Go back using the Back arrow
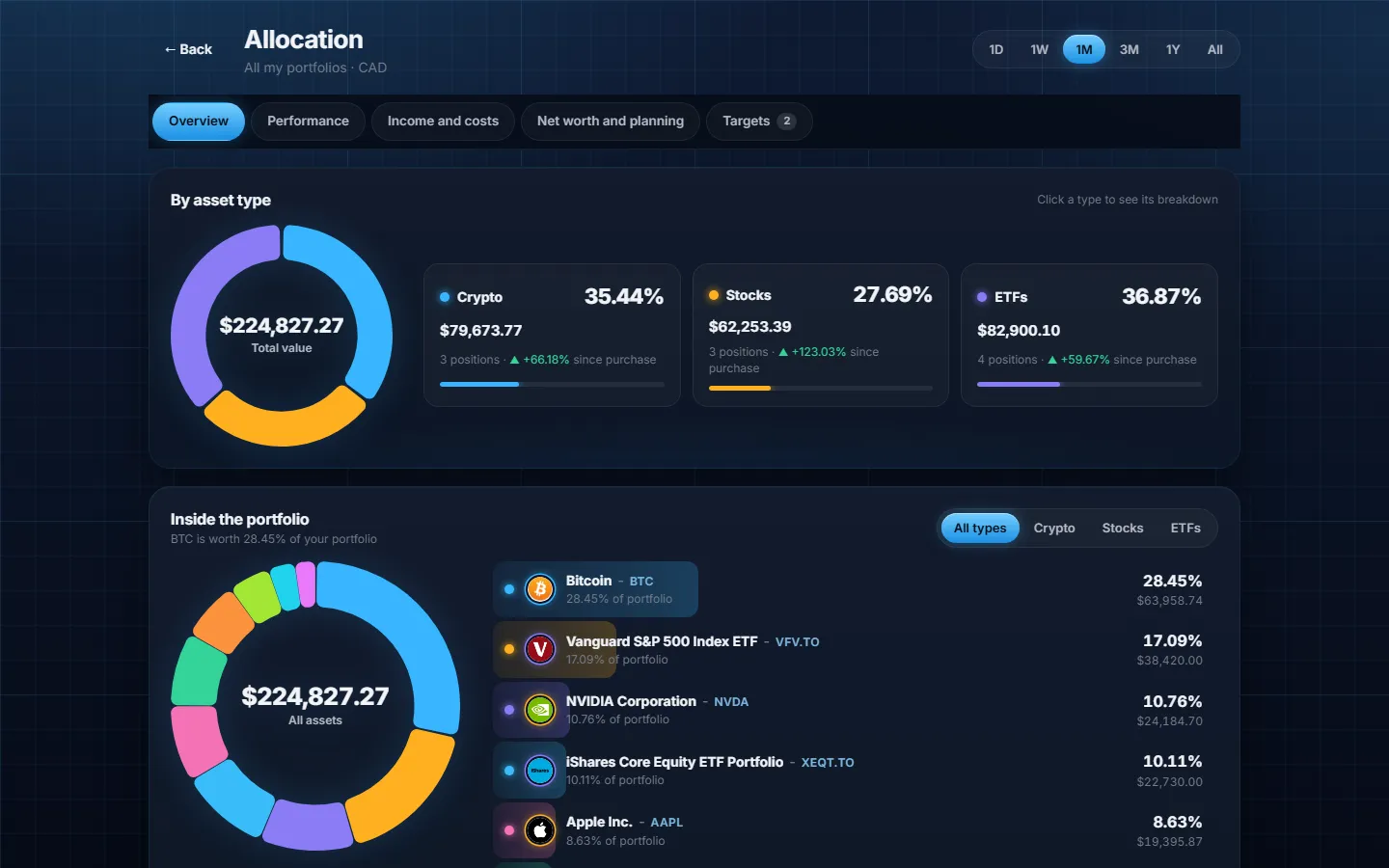 (188, 49)
